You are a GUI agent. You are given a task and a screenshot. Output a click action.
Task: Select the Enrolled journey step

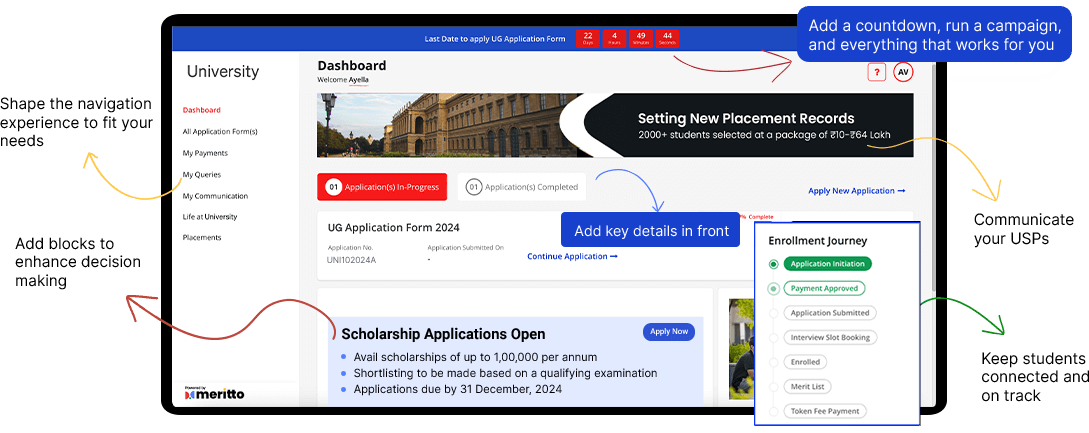805,362
